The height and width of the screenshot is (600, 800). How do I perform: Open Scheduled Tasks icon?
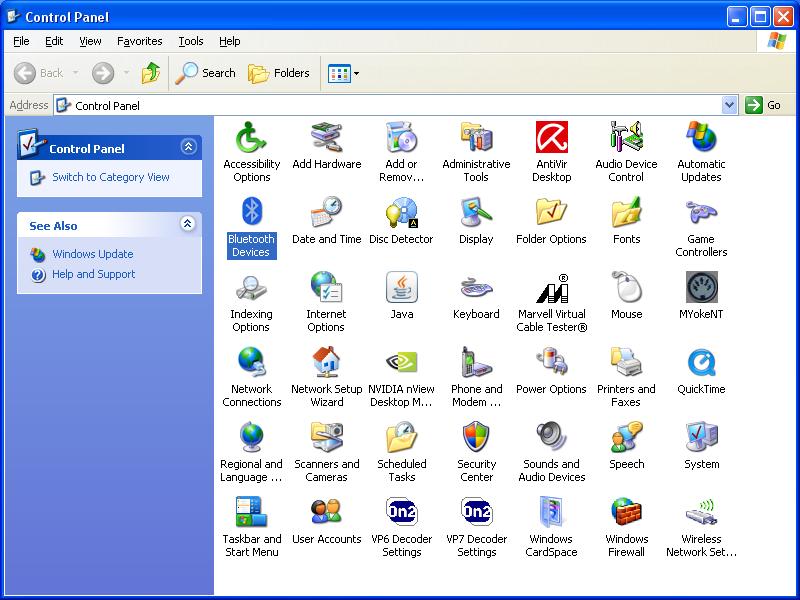(402, 437)
